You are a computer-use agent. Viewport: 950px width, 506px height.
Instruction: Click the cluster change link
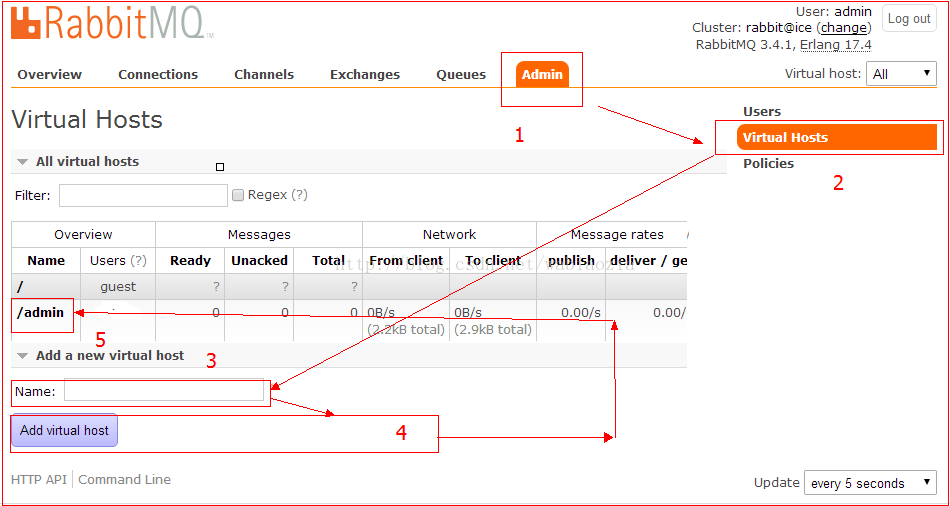click(845, 28)
